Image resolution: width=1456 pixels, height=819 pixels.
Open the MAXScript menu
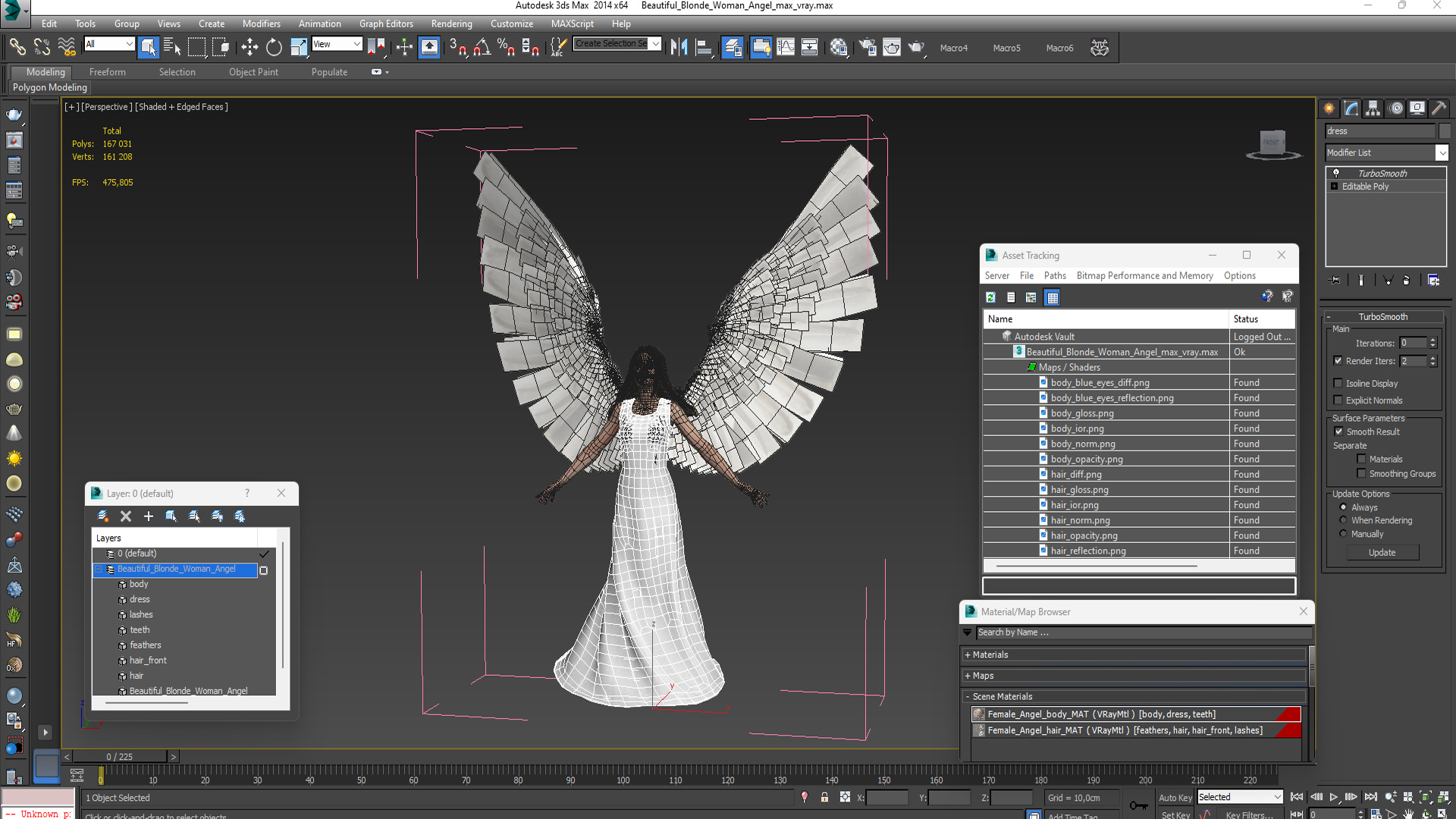[x=573, y=24]
